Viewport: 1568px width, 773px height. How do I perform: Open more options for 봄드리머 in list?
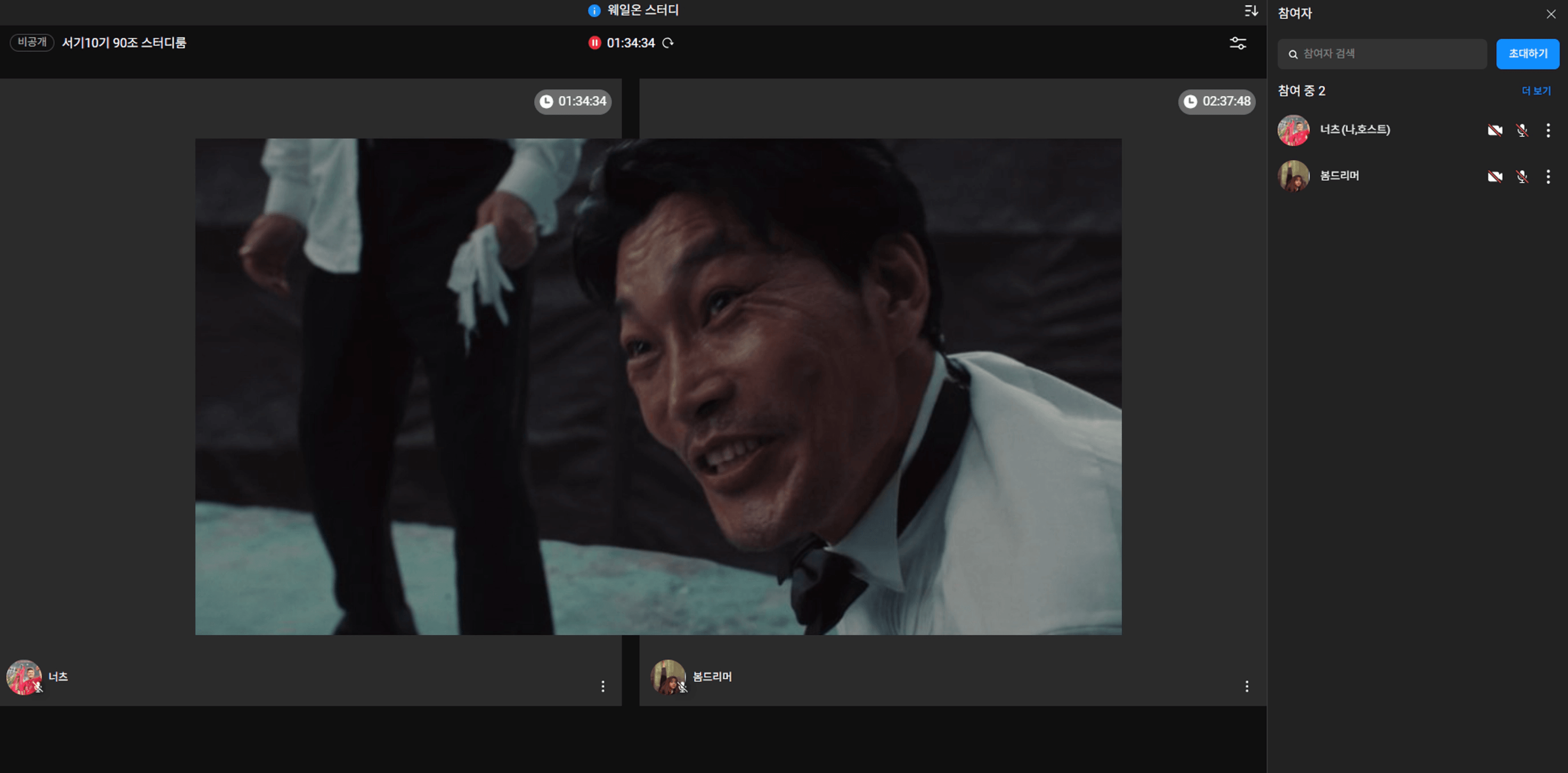tap(1548, 176)
